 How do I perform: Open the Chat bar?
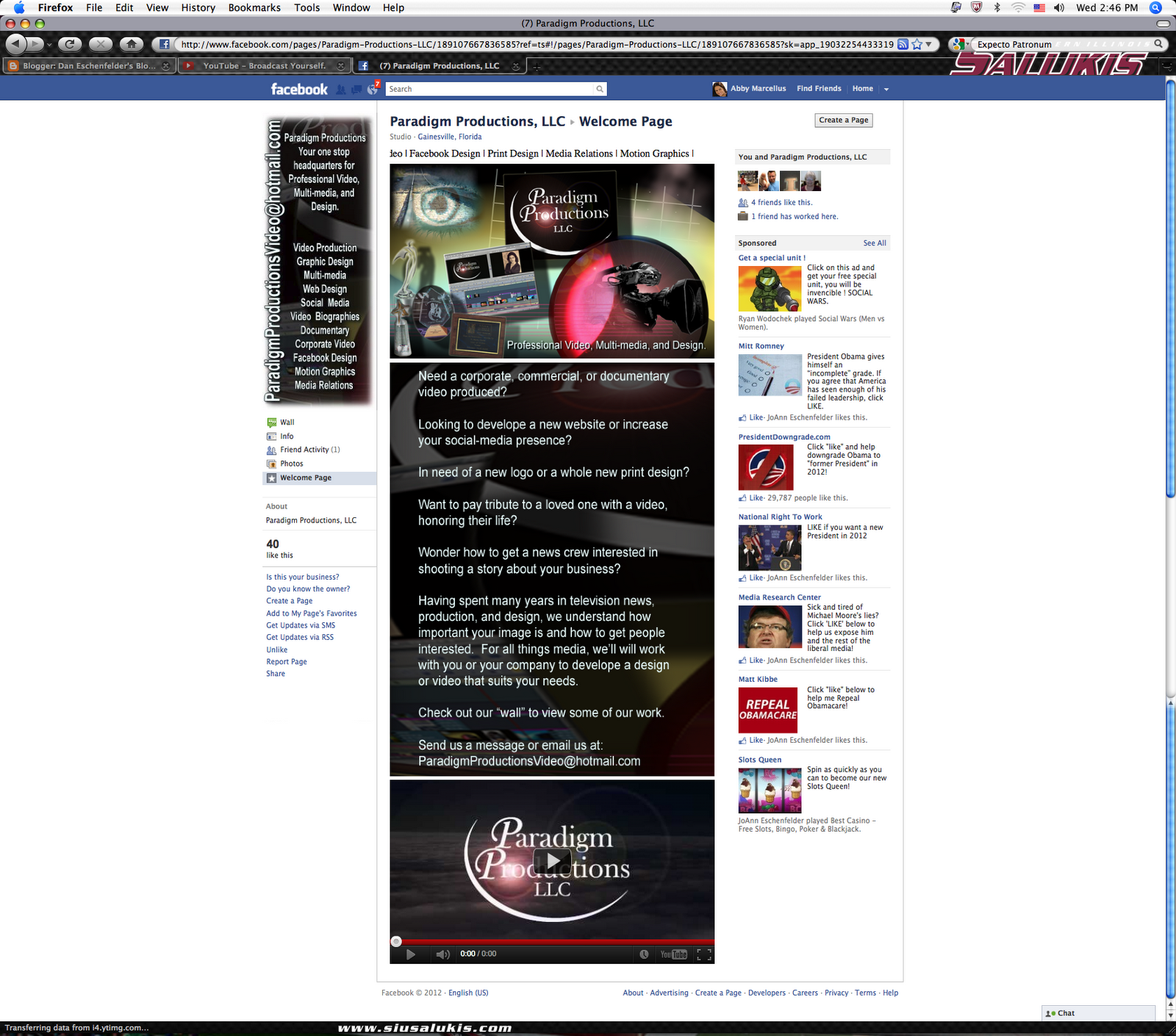pos(1098,1013)
